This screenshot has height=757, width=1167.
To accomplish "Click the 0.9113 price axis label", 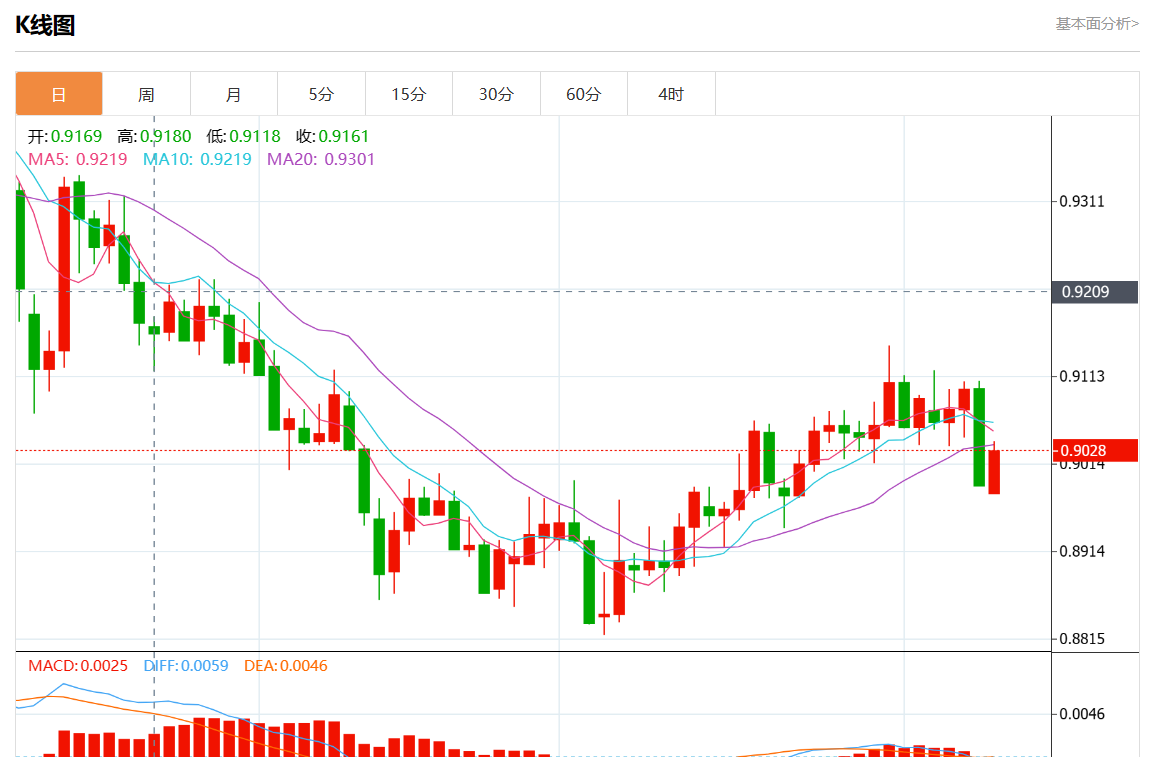I will pyautogui.click(x=1082, y=376).
